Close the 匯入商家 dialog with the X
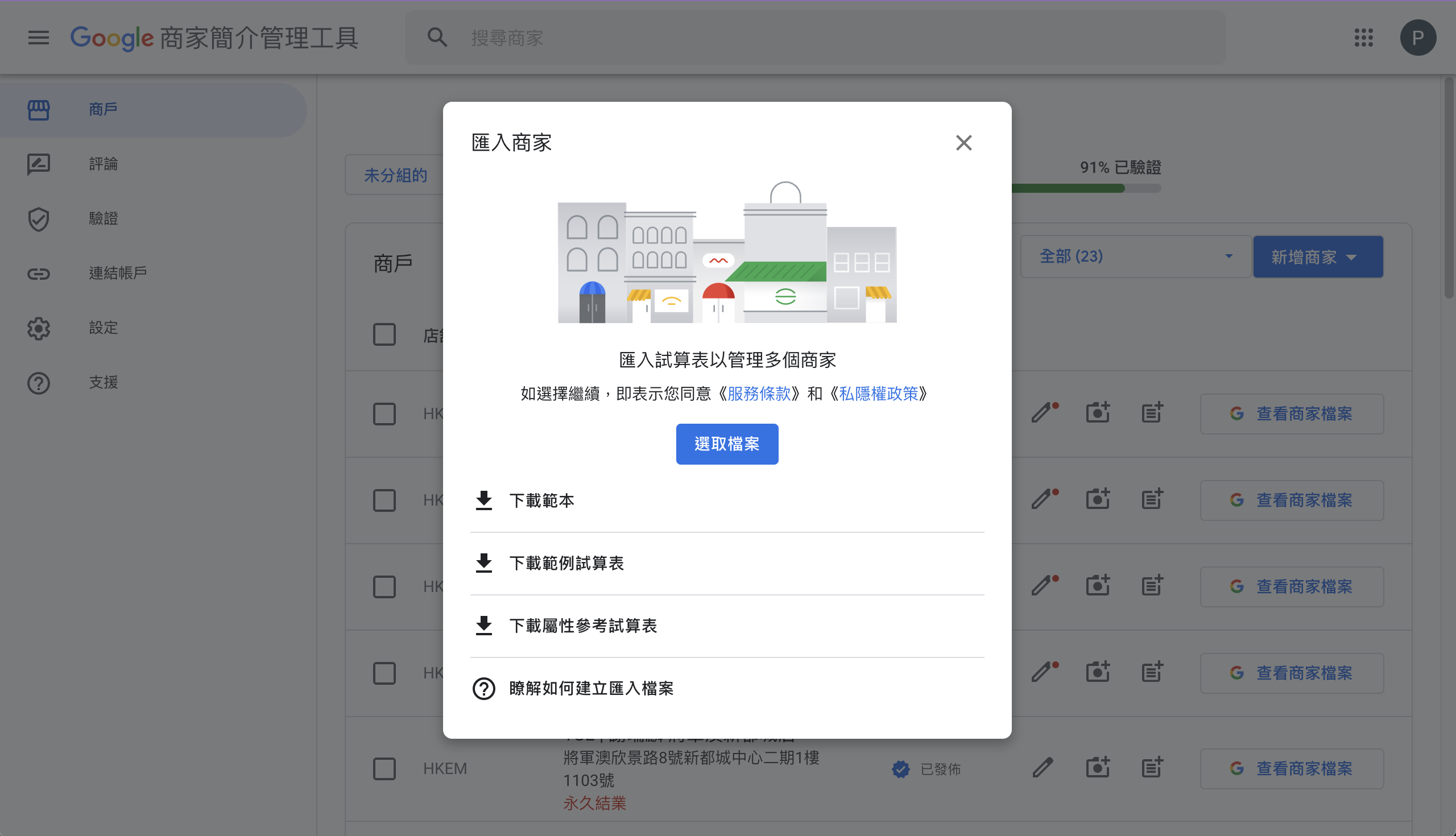This screenshot has height=836, width=1456. (963, 143)
